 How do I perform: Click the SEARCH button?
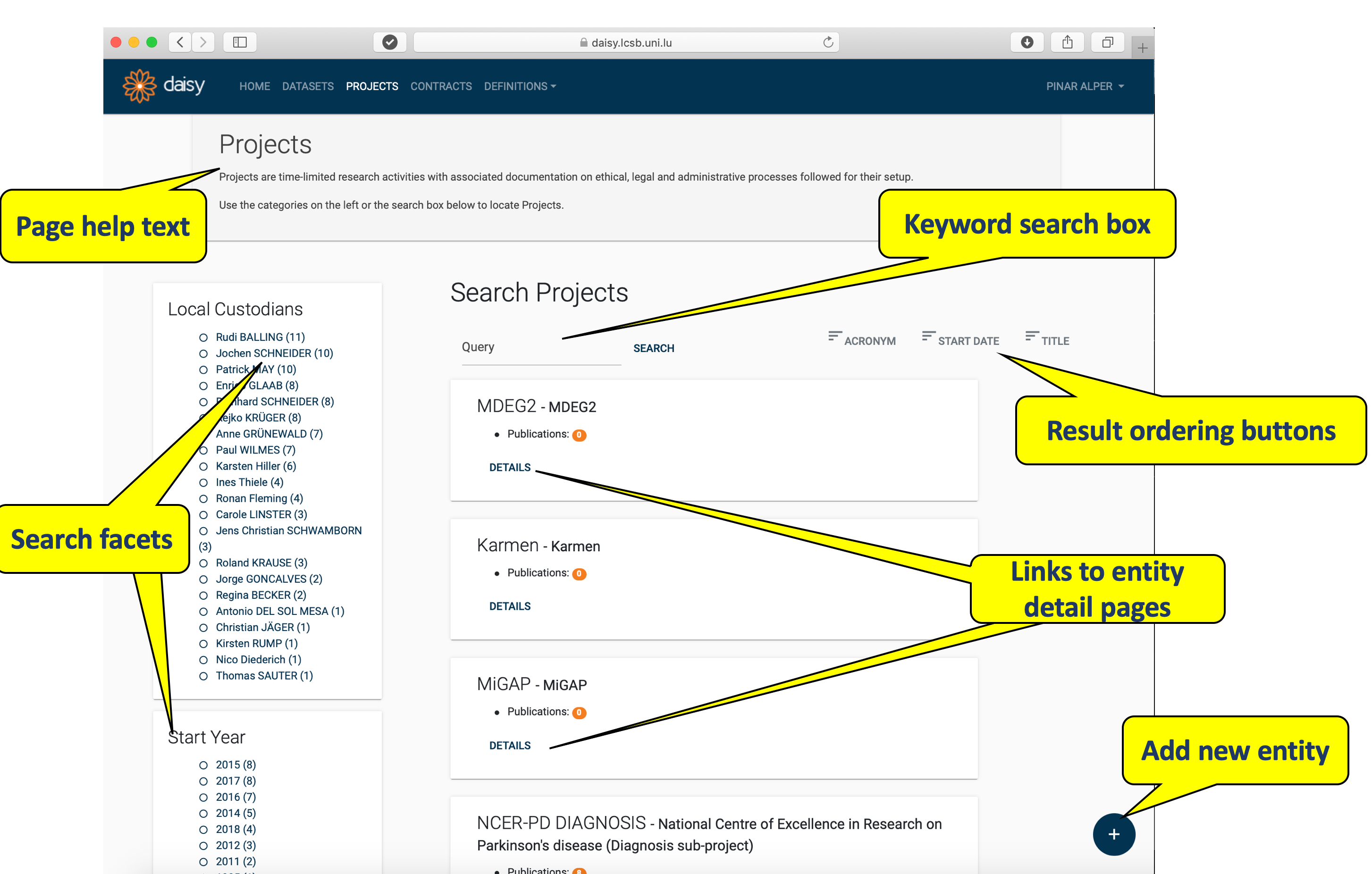654,348
